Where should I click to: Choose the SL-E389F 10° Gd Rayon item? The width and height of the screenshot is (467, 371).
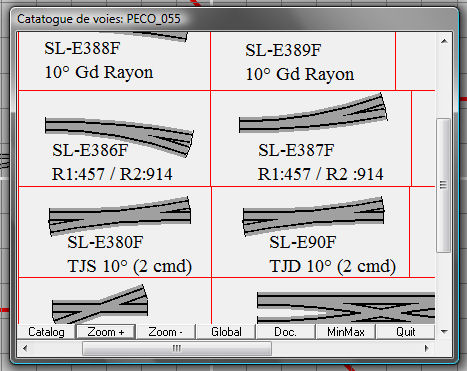(x=303, y=61)
